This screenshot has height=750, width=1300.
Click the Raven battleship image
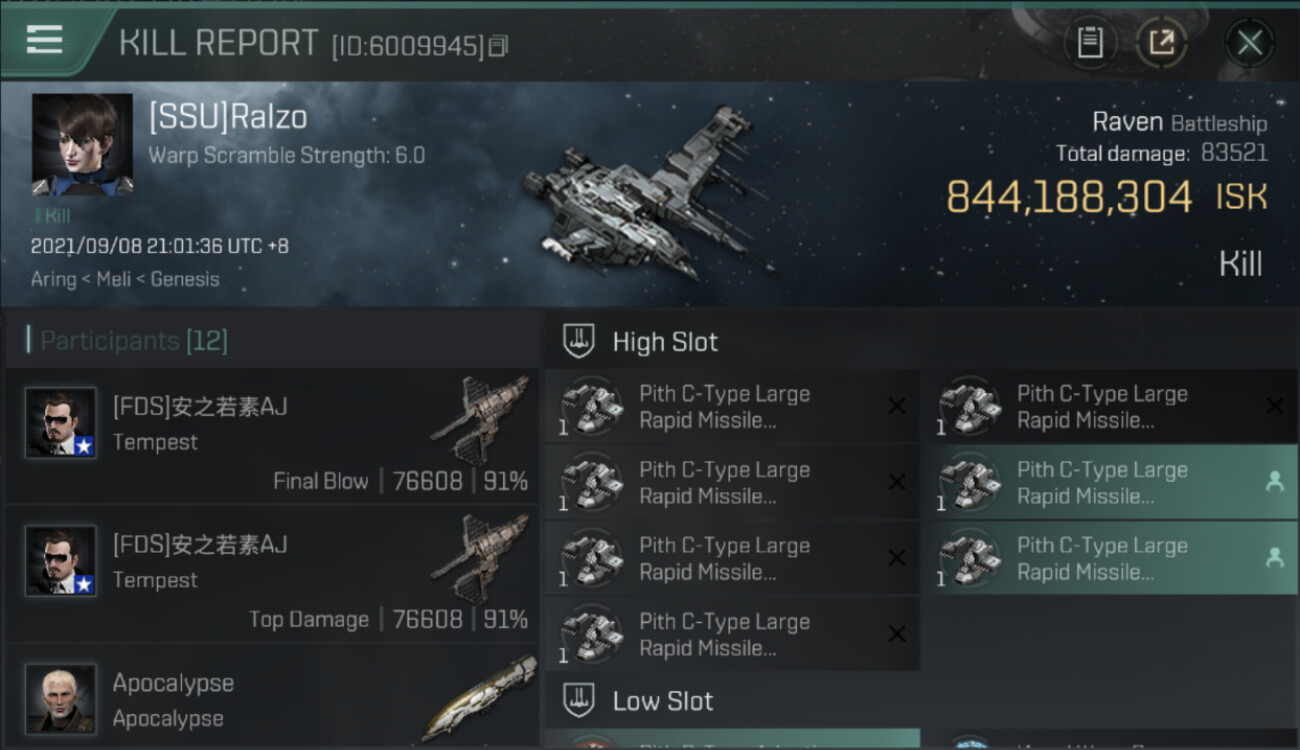(x=648, y=194)
